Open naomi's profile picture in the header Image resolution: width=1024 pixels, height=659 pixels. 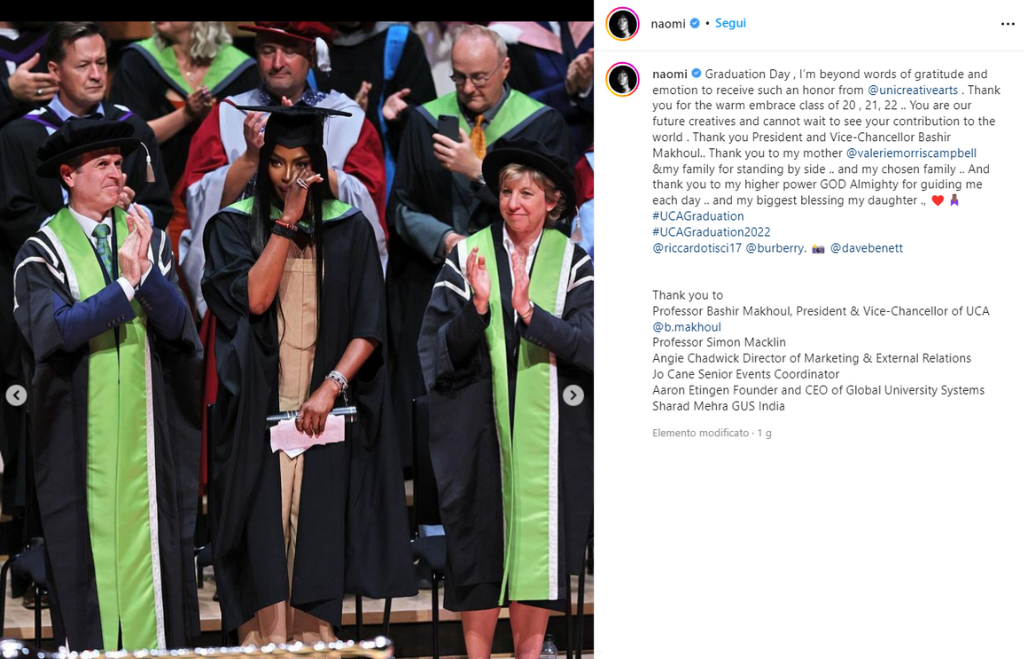622,24
